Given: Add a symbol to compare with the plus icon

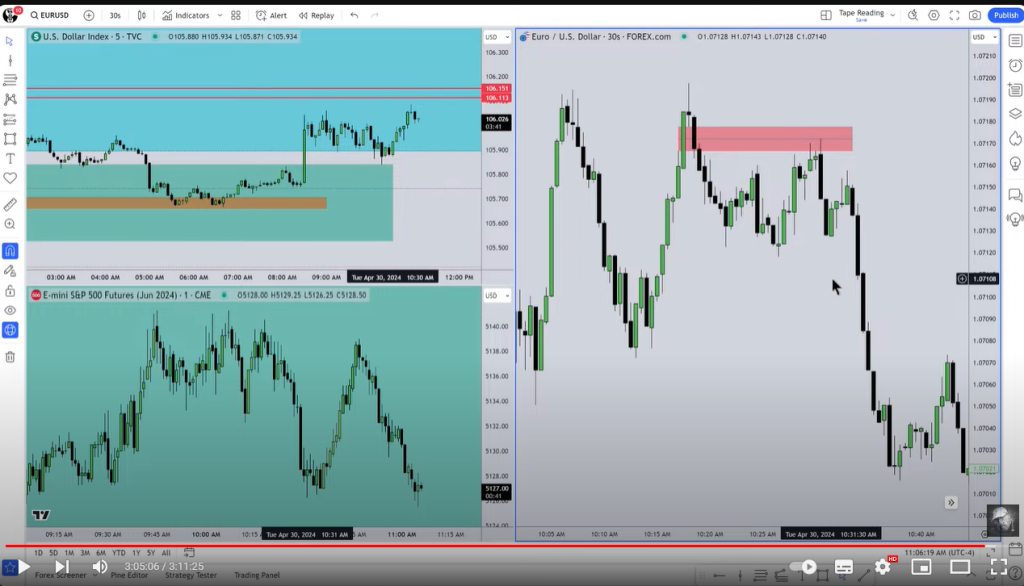Looking at the screenshot, I should 89,15.
